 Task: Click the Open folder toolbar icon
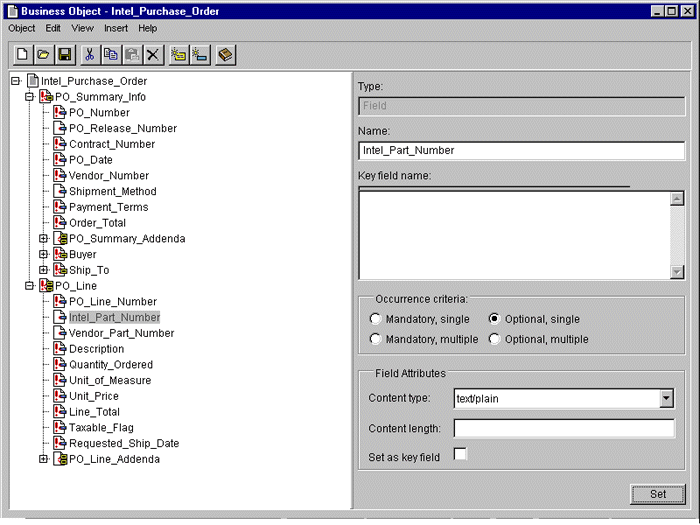(x=43, y=55)
